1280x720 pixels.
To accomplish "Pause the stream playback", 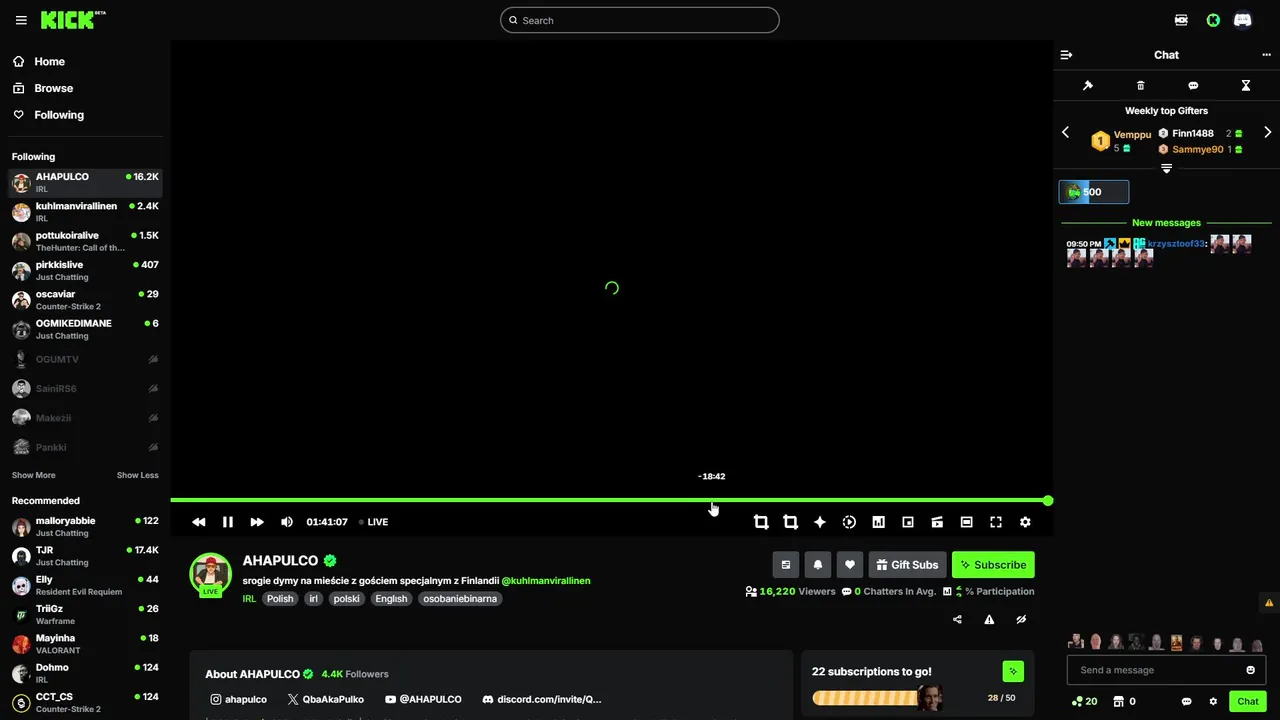I will tap(228, 522).
